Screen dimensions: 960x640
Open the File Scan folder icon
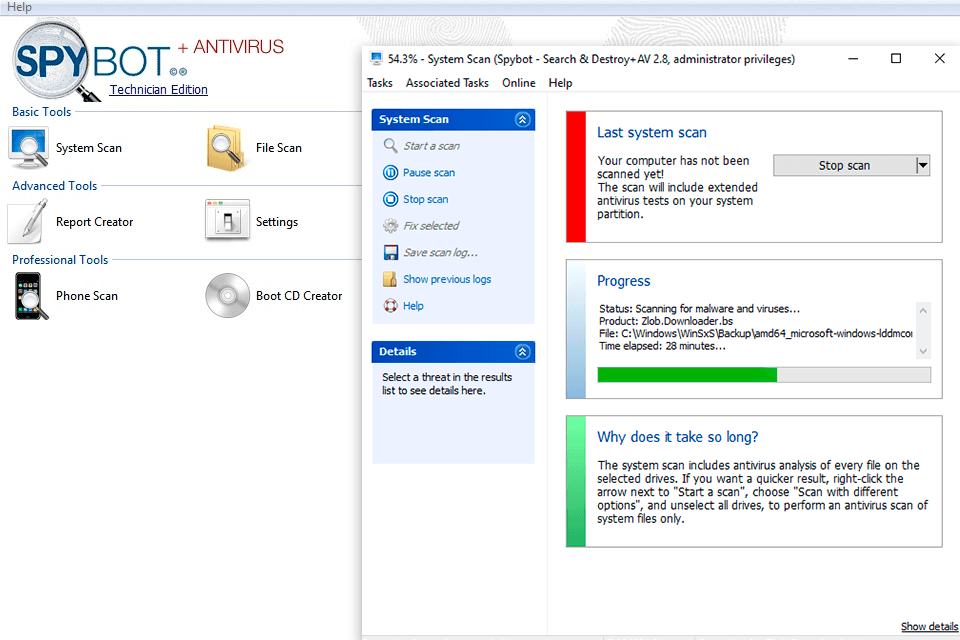(226, 148)
